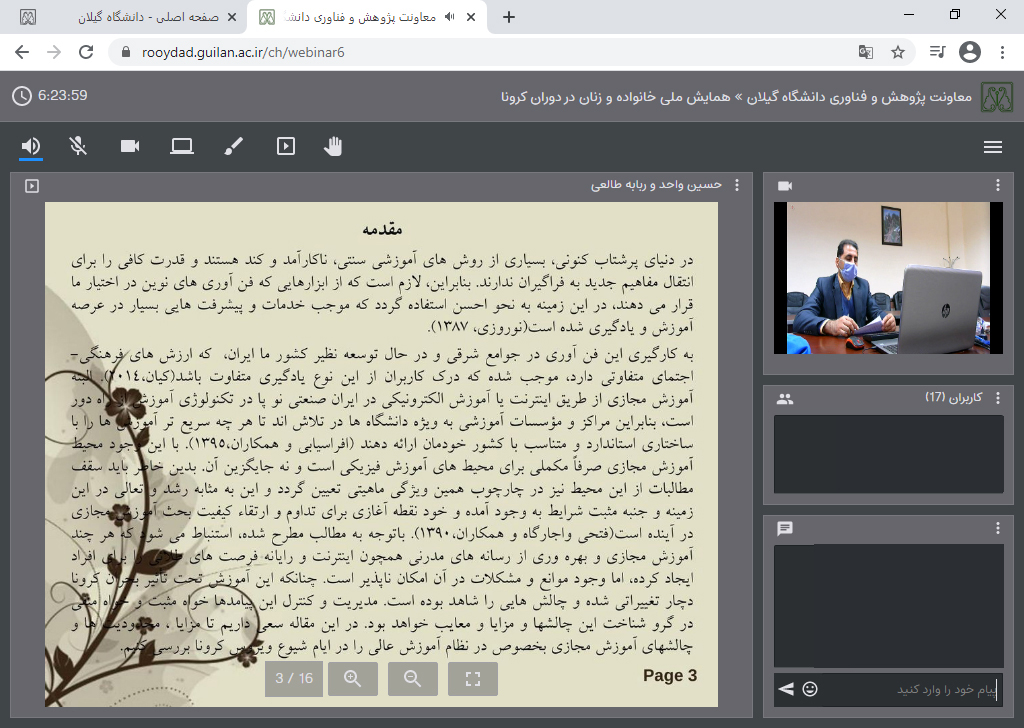This screenshot has height=728, width=1024.
Task: Start screen sharing with laptop icon
Action: point(181,147)
